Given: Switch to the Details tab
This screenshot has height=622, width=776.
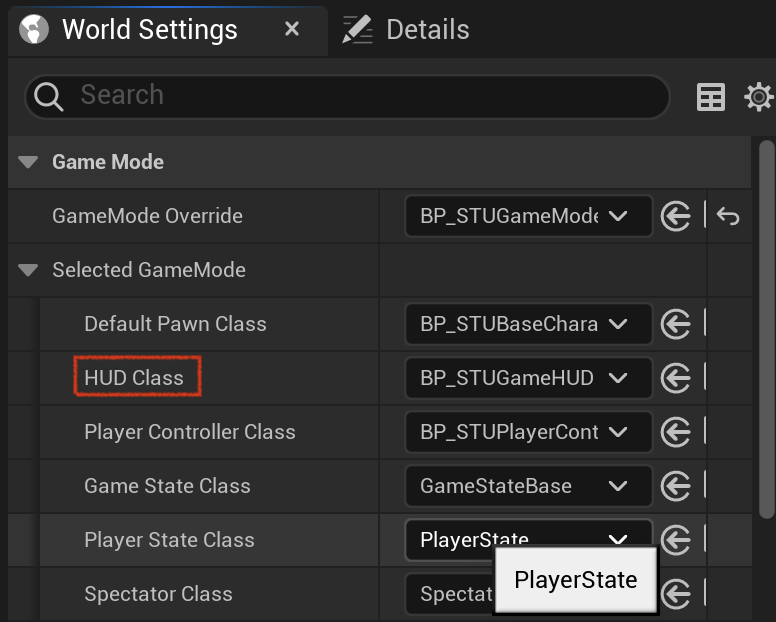Looking at the screenshot, I should (x=406, y=30).
